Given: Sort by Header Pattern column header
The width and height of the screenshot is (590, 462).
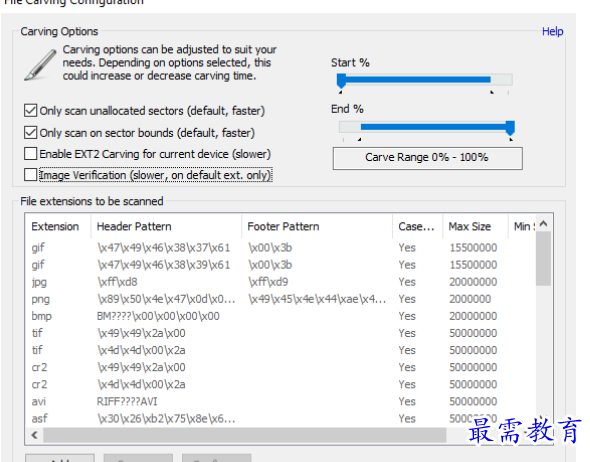Looking at the screenshot, I should point(166,226).
